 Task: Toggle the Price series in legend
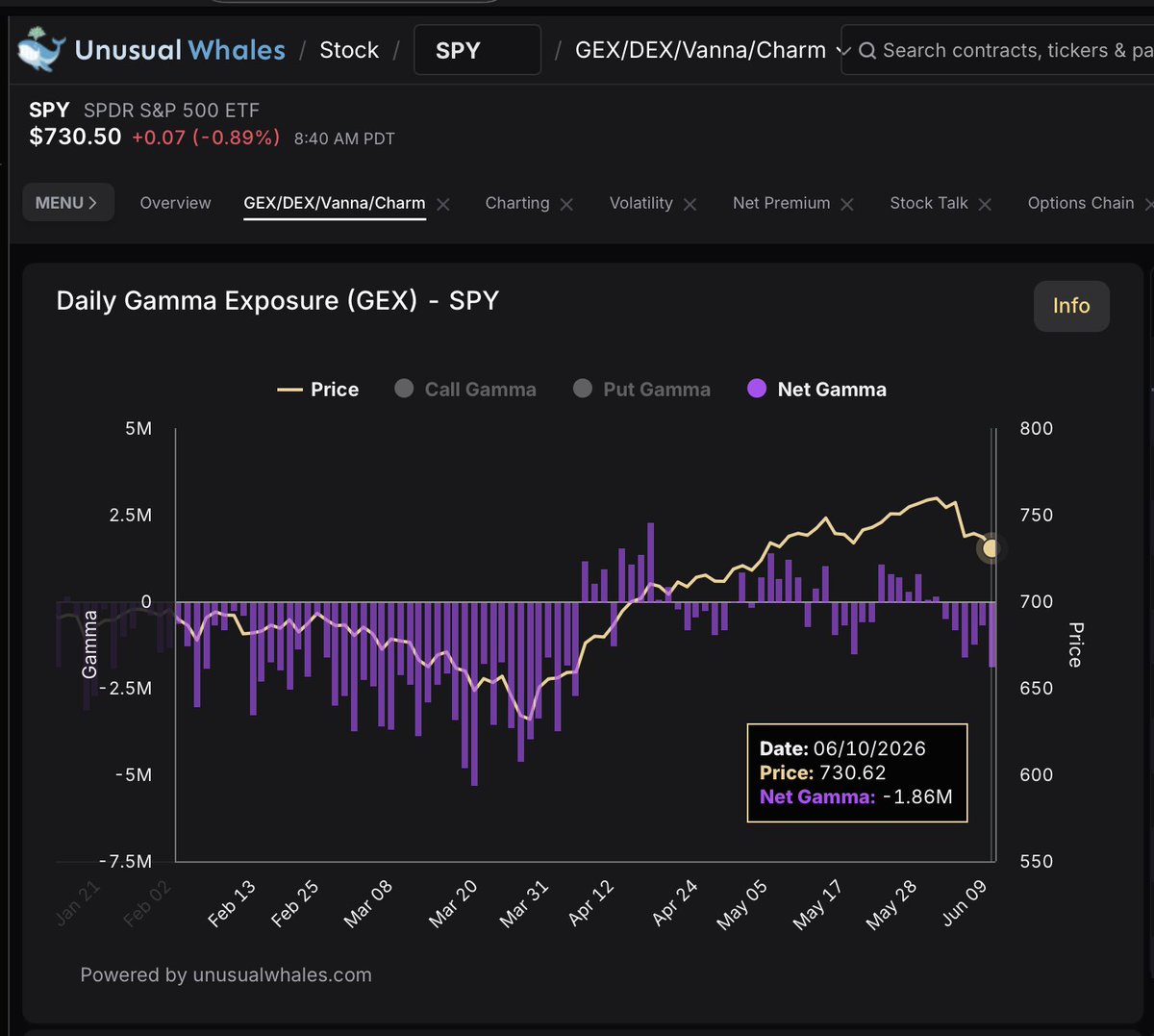coord(318,389)
